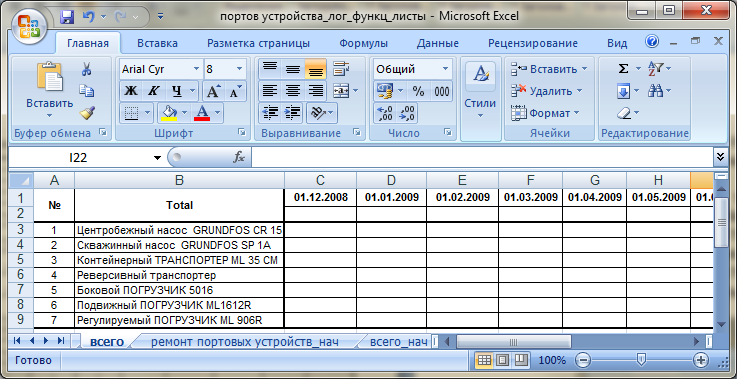Open number format dropdown Общий
Screen dimensions: 737x379
pyautogui.click(x=445, y=69)
